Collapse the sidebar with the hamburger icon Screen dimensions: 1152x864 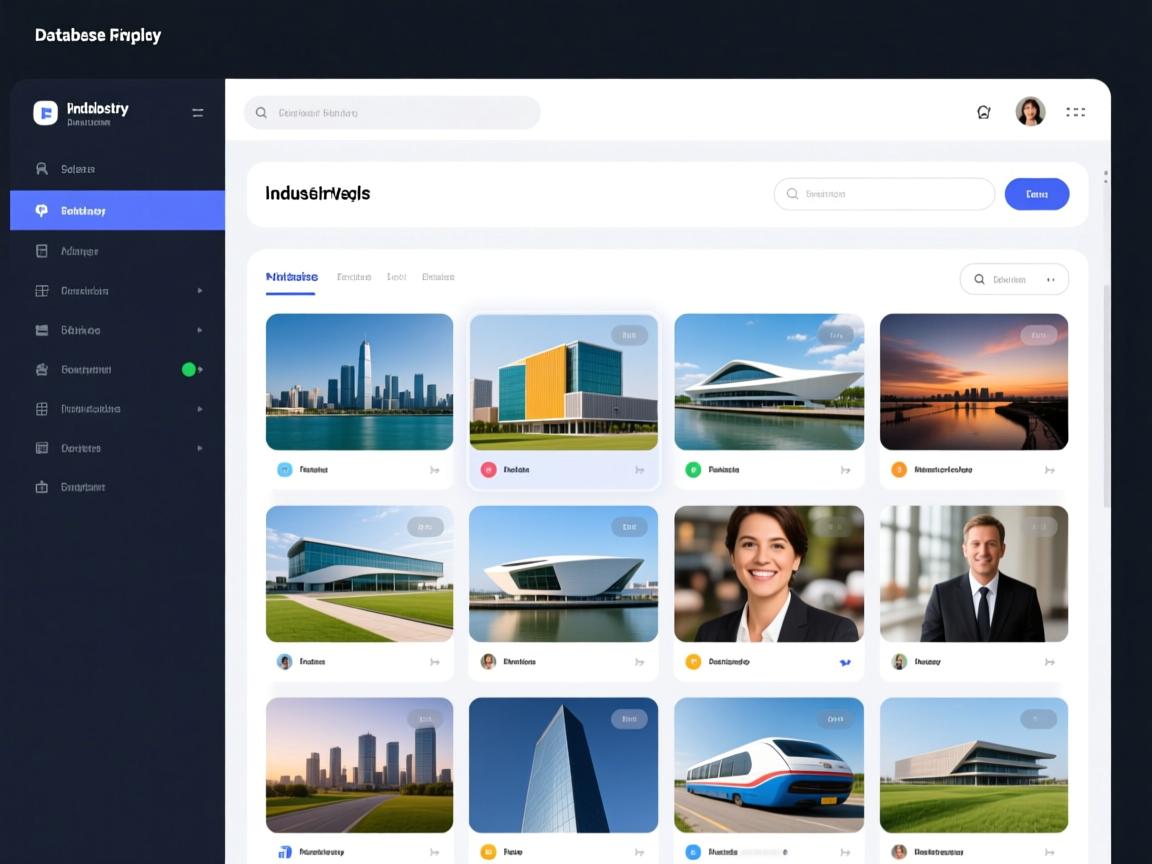coord(198,113)
